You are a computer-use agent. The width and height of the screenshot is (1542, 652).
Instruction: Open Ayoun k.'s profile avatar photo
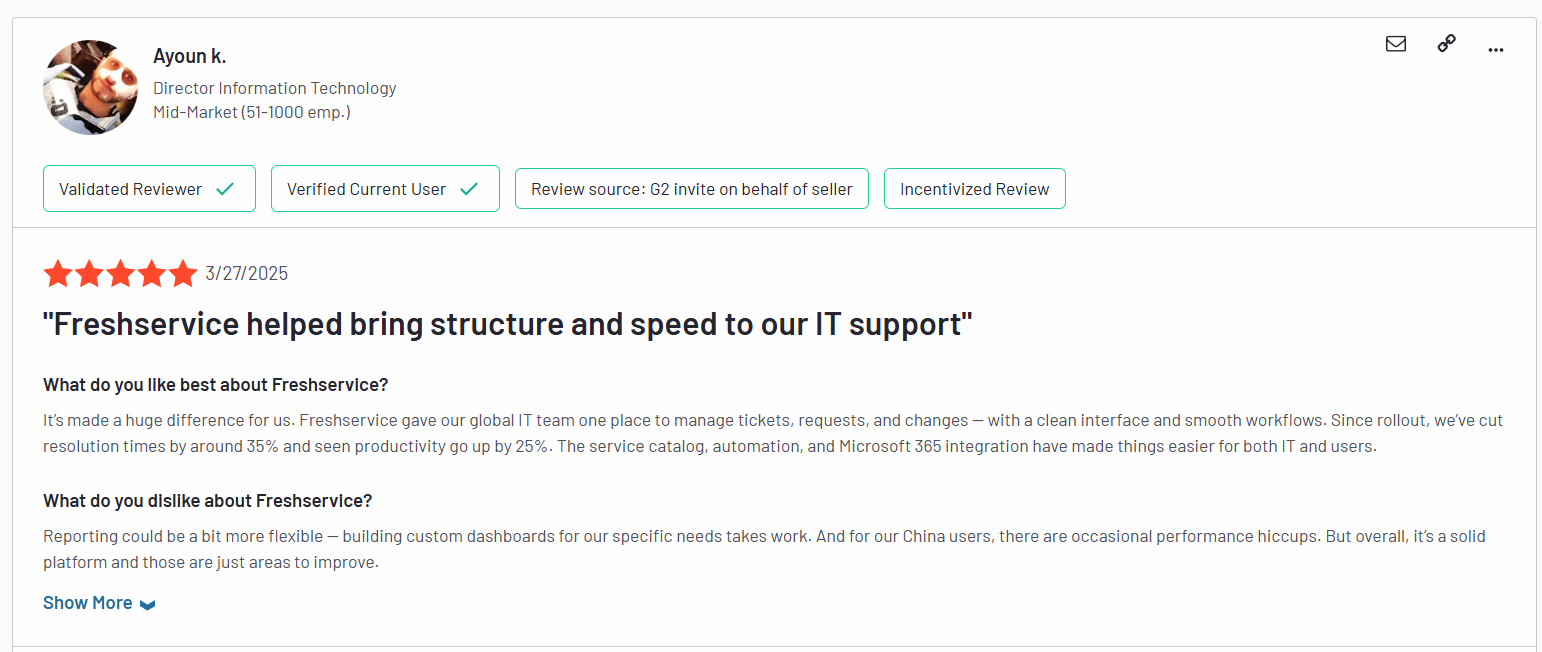(90, 87)
